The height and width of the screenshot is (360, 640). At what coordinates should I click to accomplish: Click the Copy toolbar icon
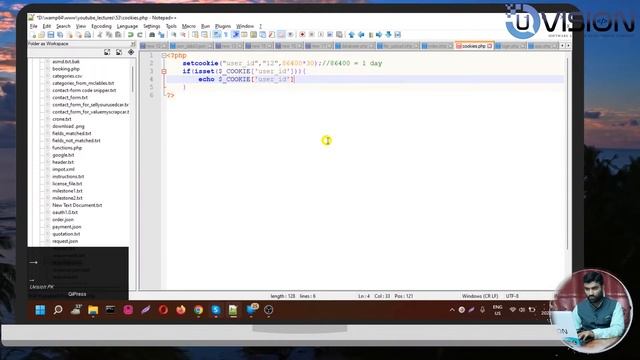[x=109, y=35]
